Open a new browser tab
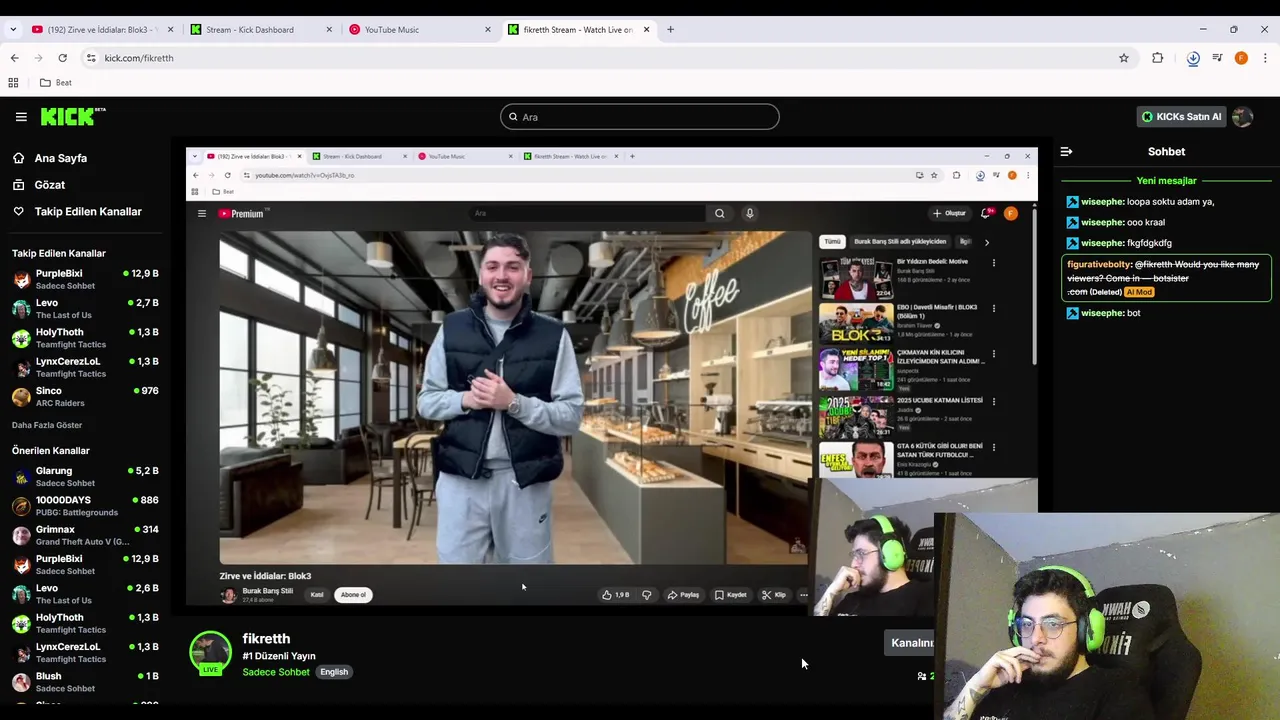 coord(670,29)
